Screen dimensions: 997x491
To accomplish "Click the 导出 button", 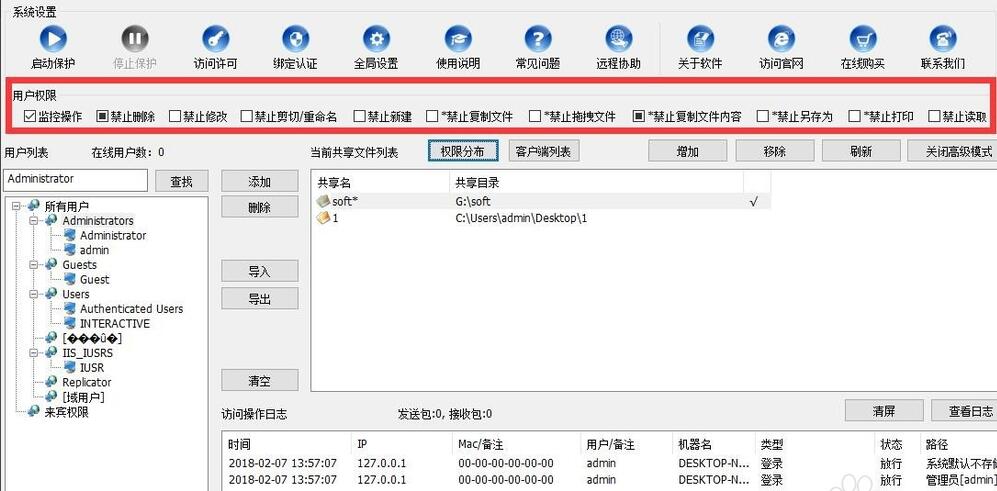I will coord(259,299).
